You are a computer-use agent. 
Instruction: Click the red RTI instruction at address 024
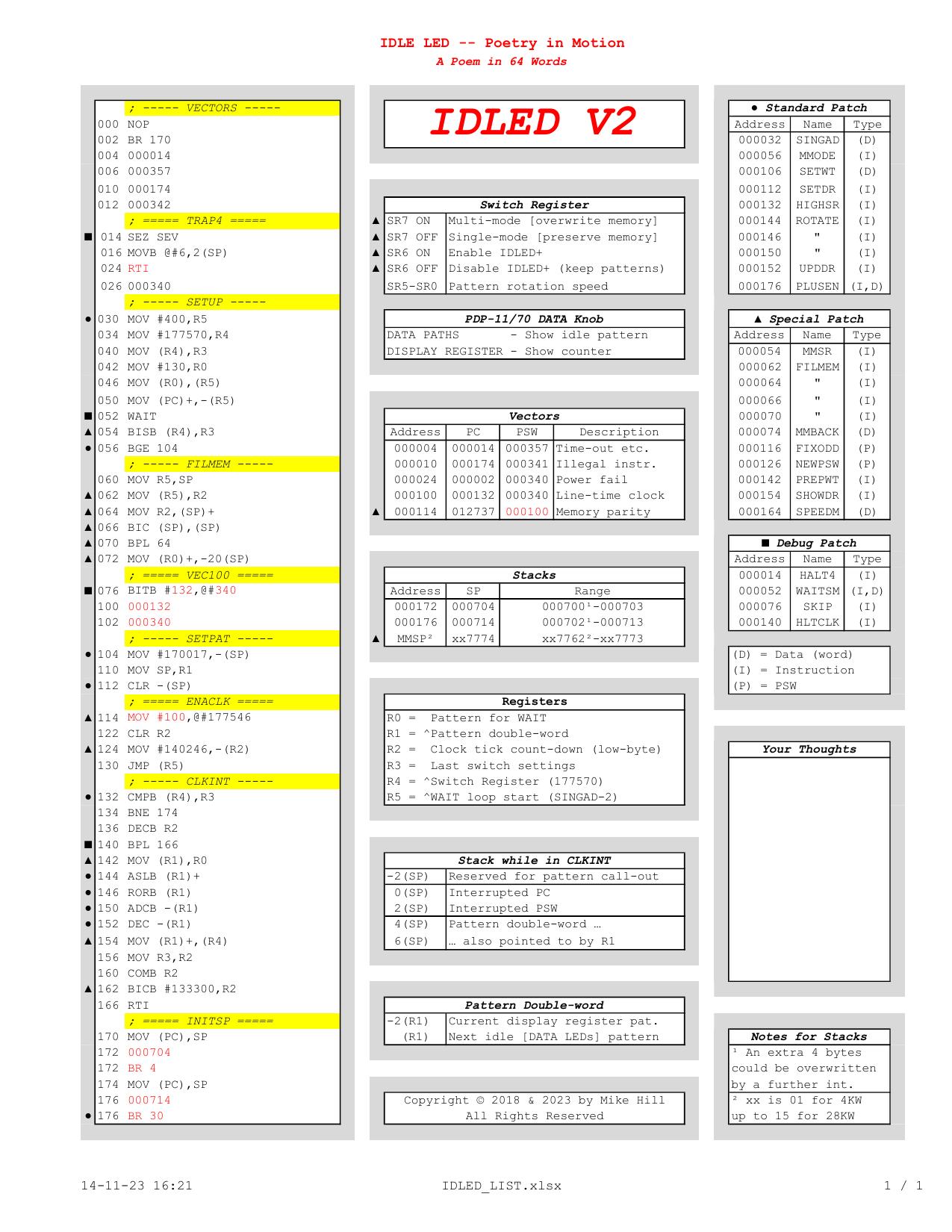(138, 268)
